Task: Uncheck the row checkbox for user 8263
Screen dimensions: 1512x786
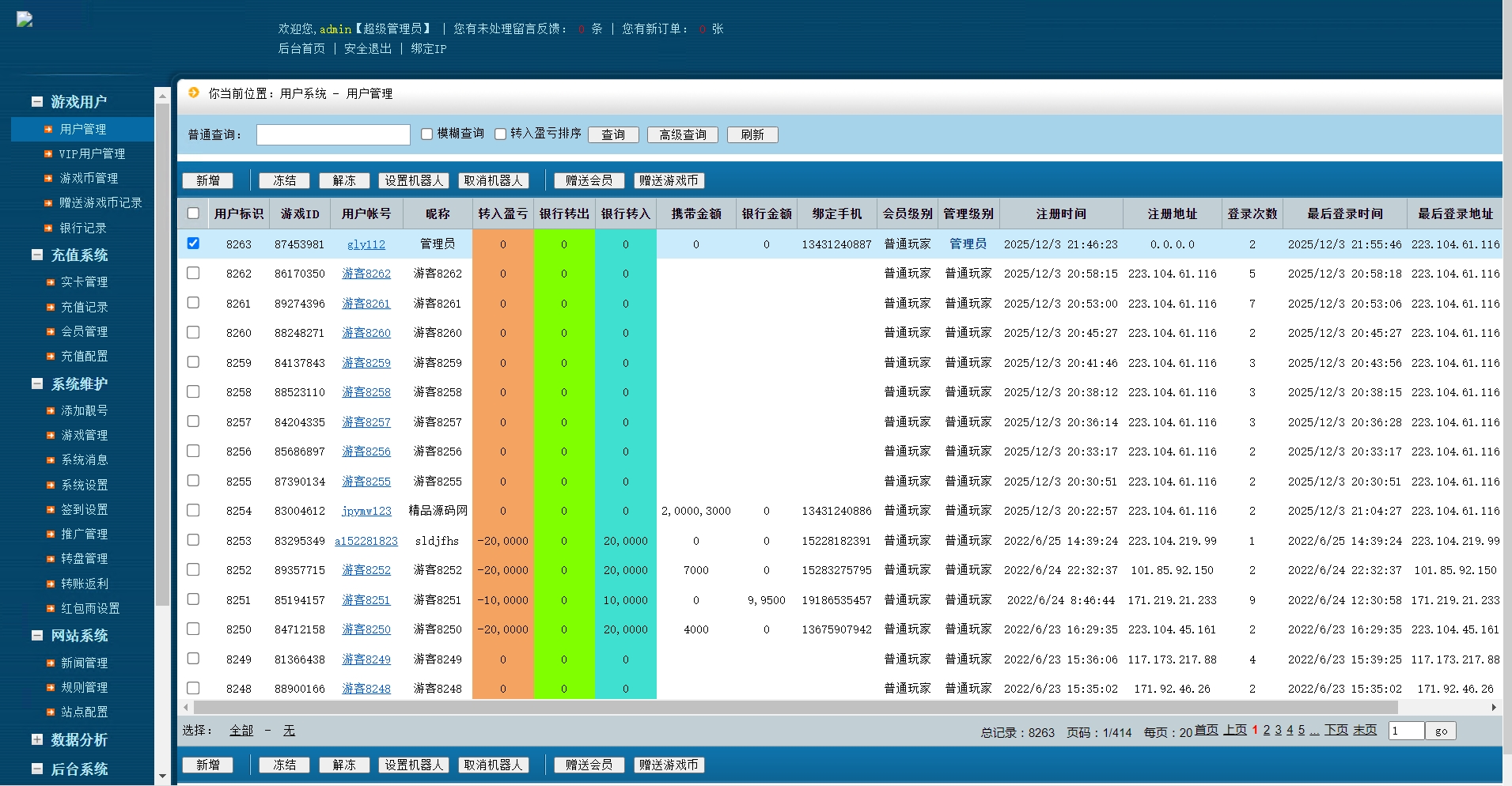Action: point(193,244)
